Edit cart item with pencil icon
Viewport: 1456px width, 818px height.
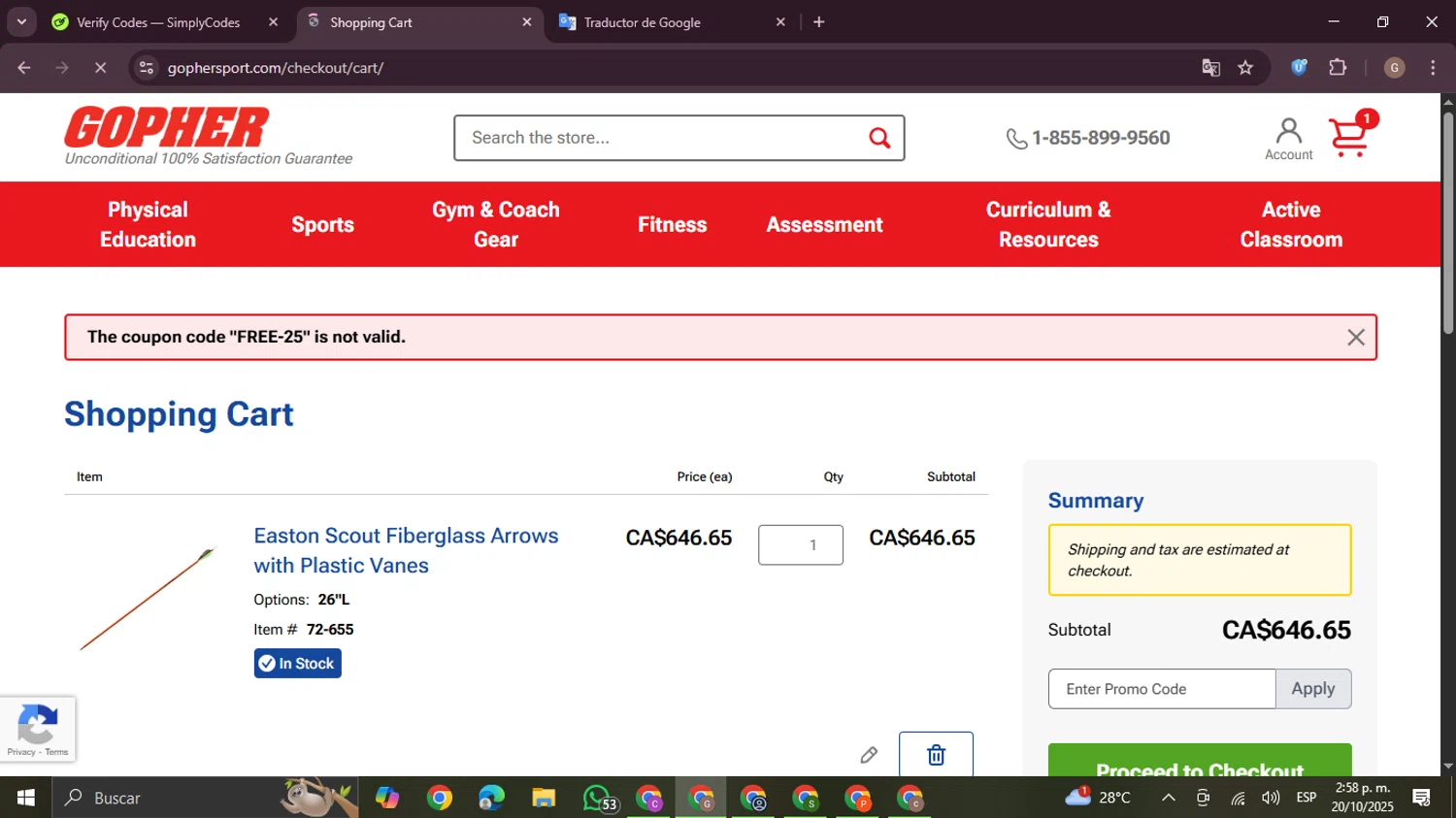tap(869, 755)
